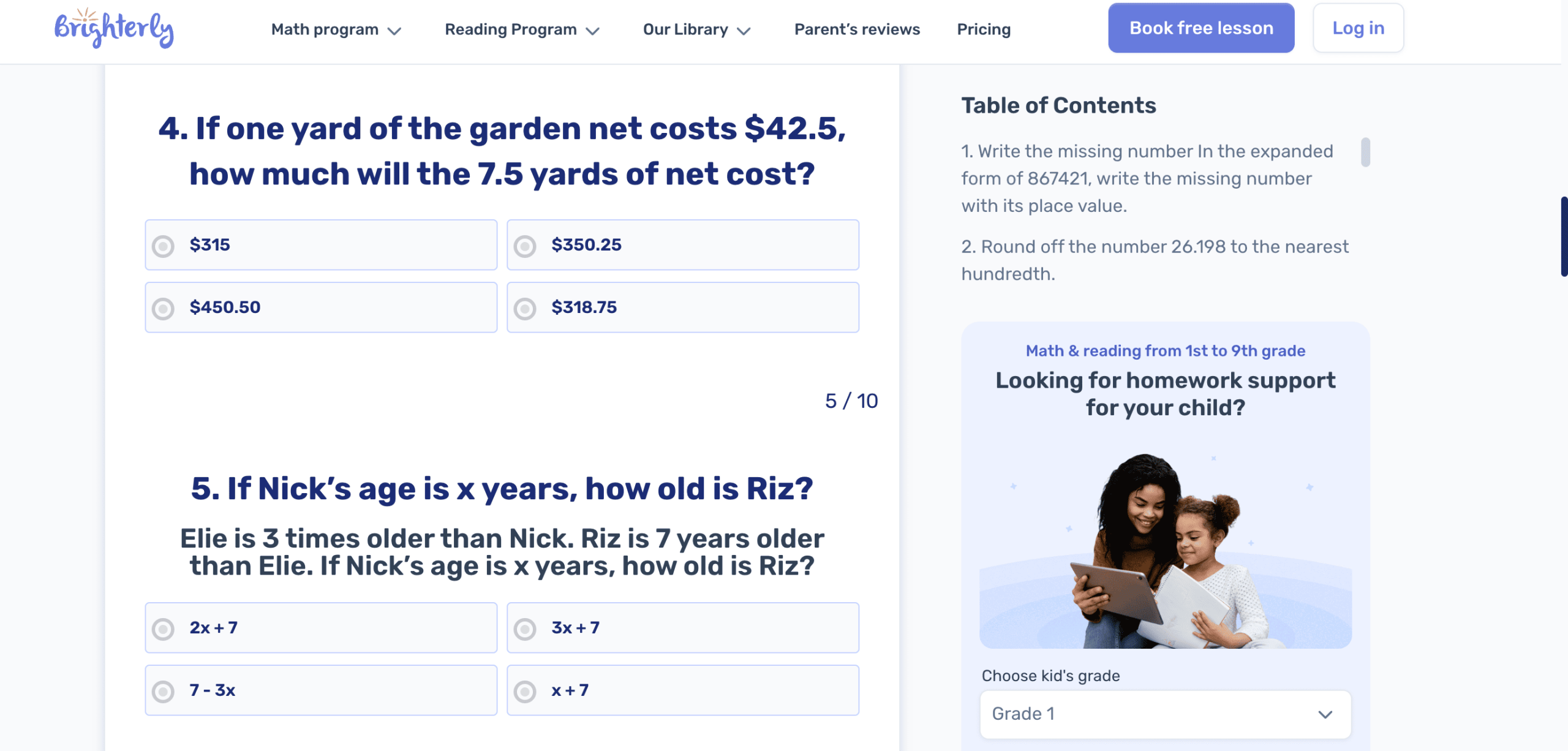1568x751 pixels.
Task: Open the Round off 26.198 contents link
Action: coord(1155,260)
